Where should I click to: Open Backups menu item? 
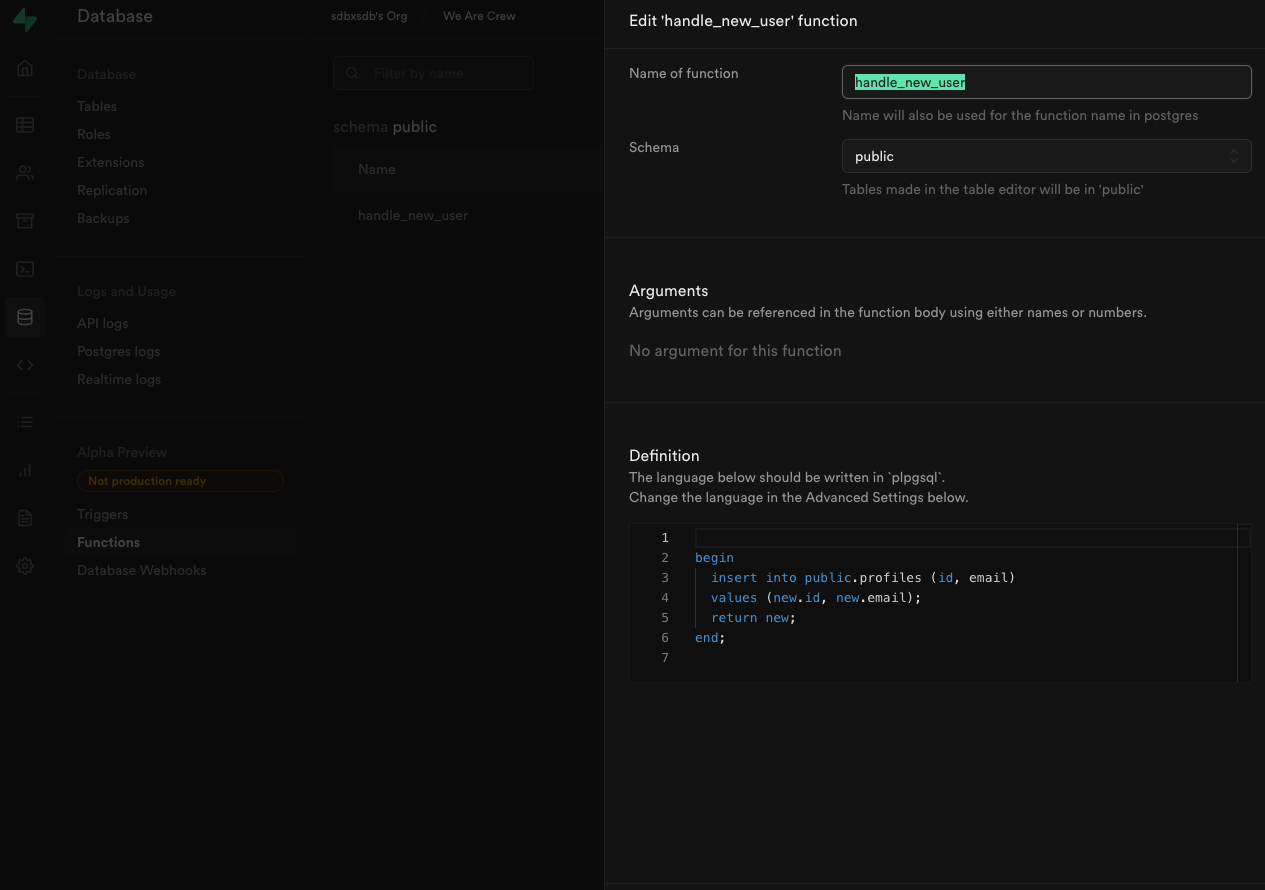pos(103,218)
